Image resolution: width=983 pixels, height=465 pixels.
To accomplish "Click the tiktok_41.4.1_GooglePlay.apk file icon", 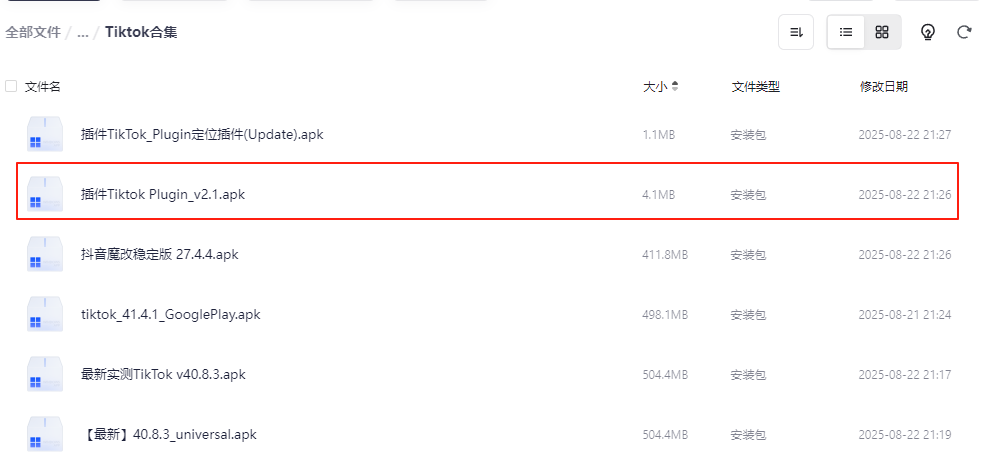I will [x=45, y=315].
